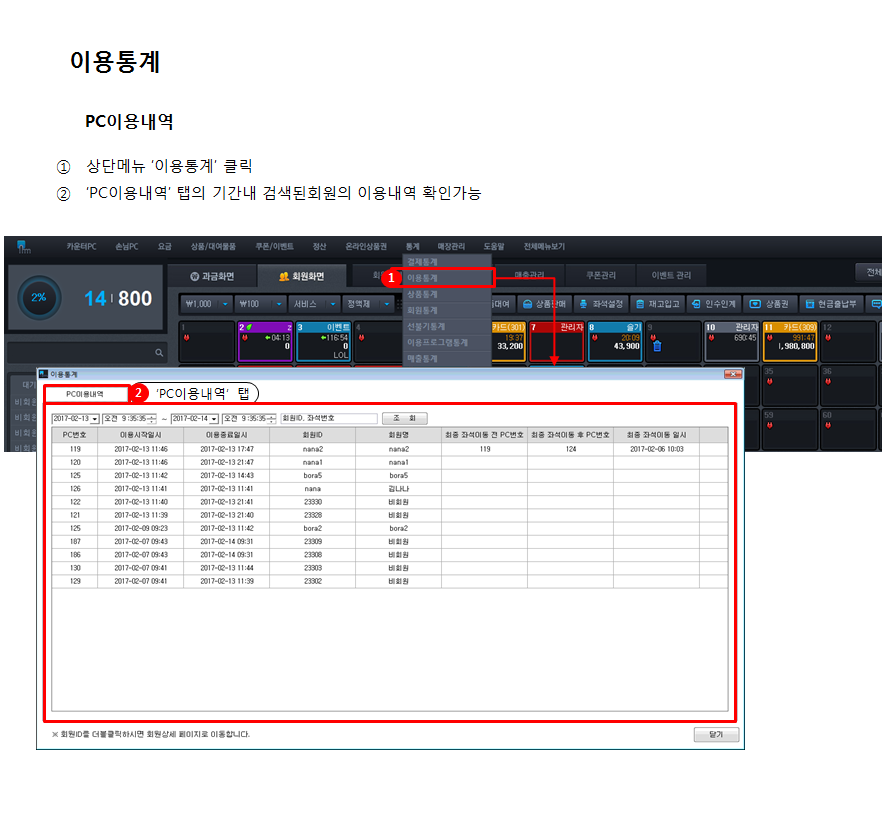Screen dimensions: 890x818
Task: Click the 닫기 button
Action: coord(716,734)
